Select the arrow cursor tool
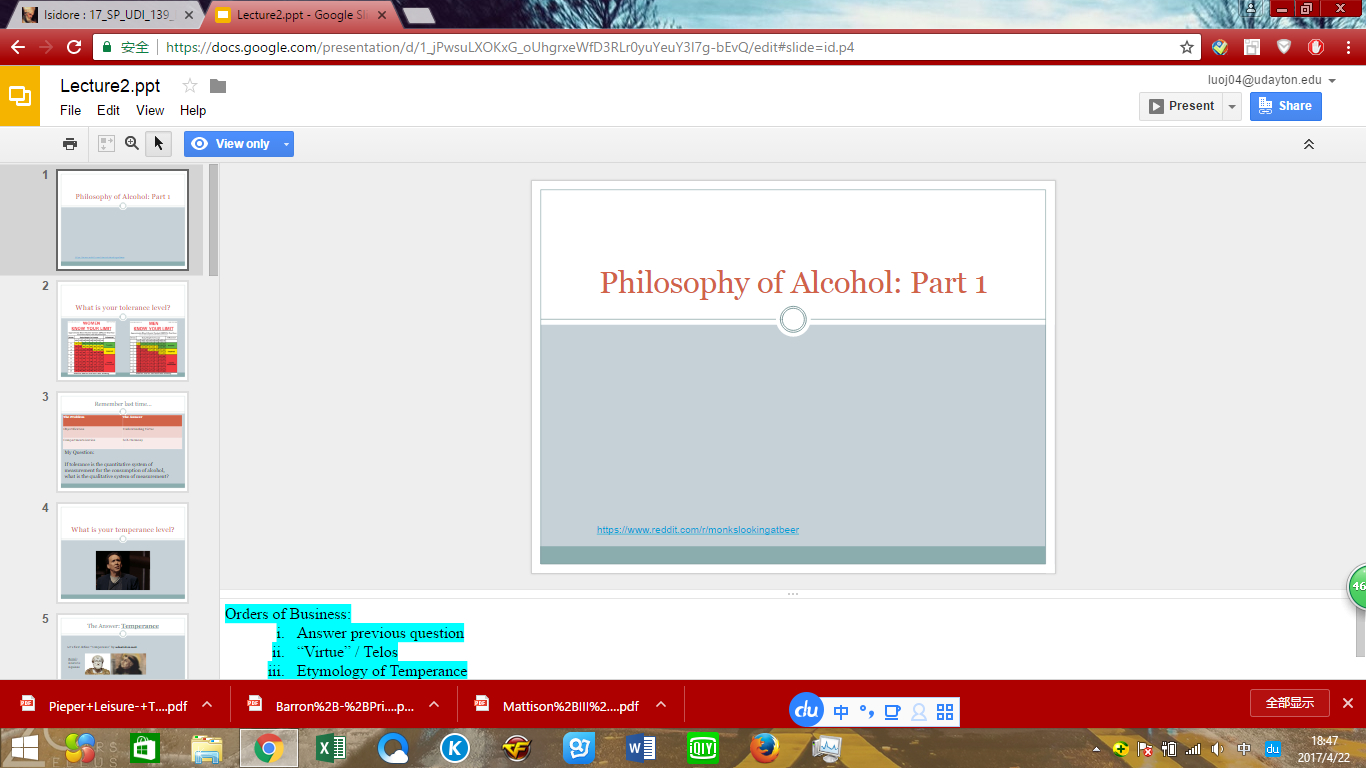The width and height of the screenshot is (1366, 768). point(158,144)
